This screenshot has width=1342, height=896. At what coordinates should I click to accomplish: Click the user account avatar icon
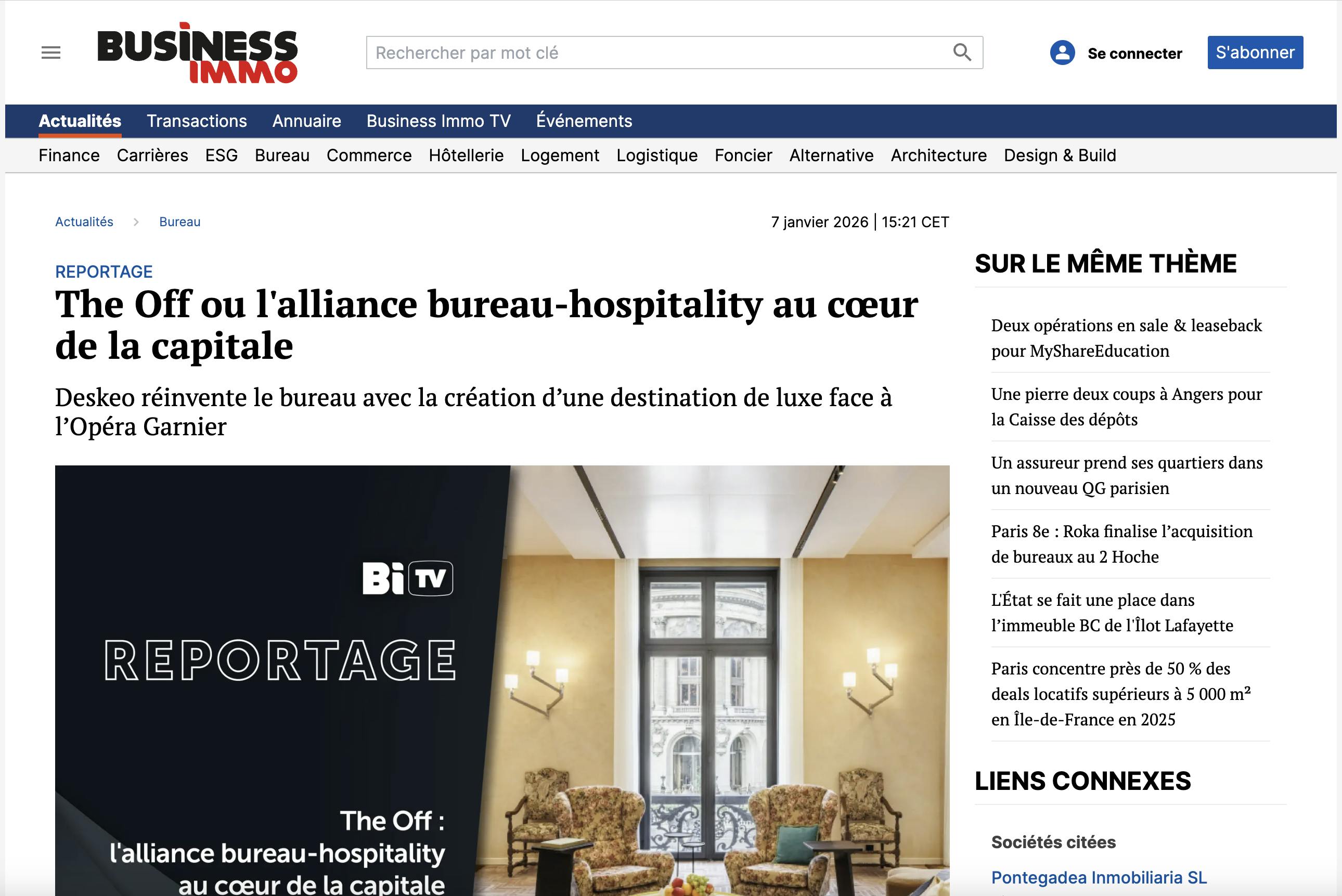point(1062,53)
